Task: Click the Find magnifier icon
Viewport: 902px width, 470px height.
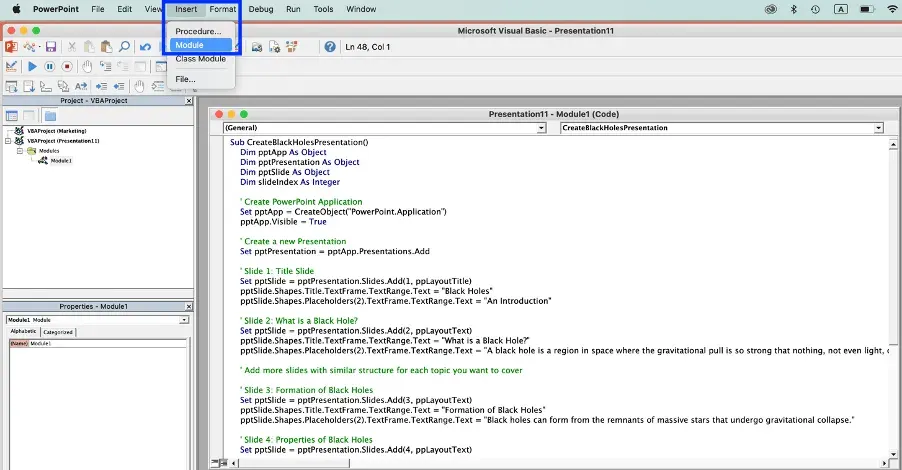Action: point(124,47)
